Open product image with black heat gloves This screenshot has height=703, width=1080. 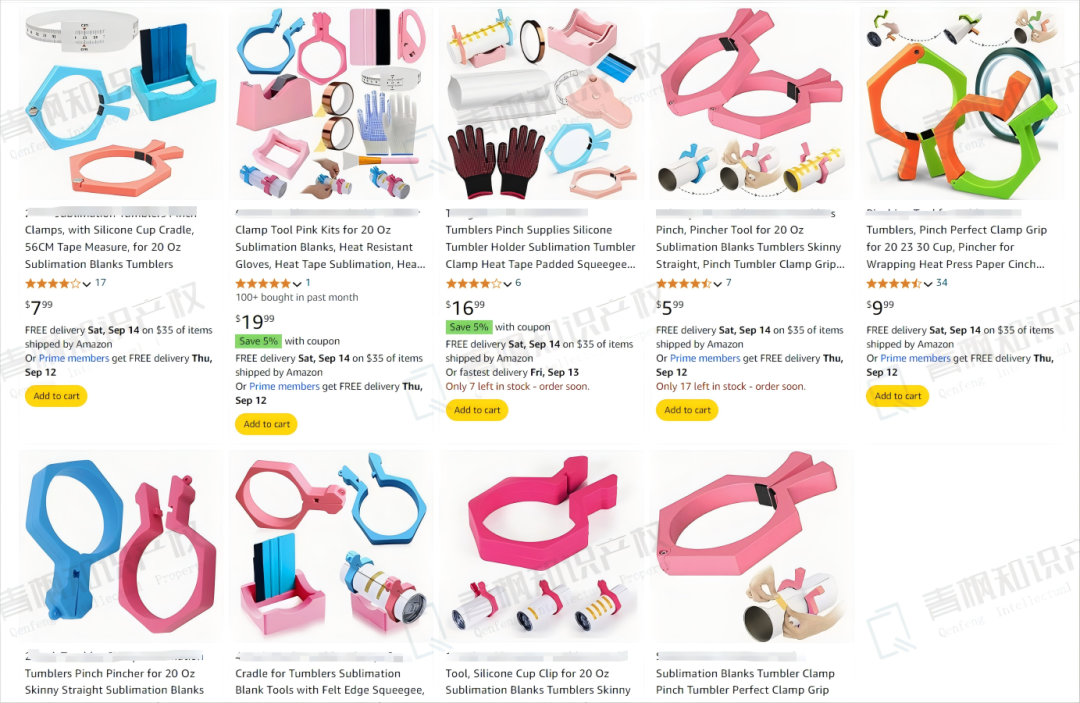point(541,105)
